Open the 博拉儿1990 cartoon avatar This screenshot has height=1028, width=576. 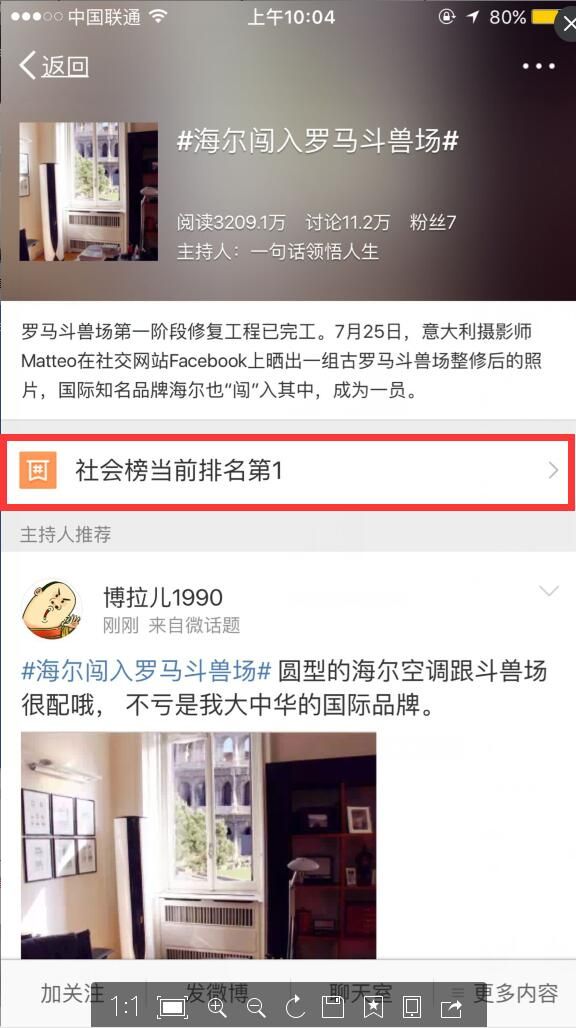click(52, 610)
